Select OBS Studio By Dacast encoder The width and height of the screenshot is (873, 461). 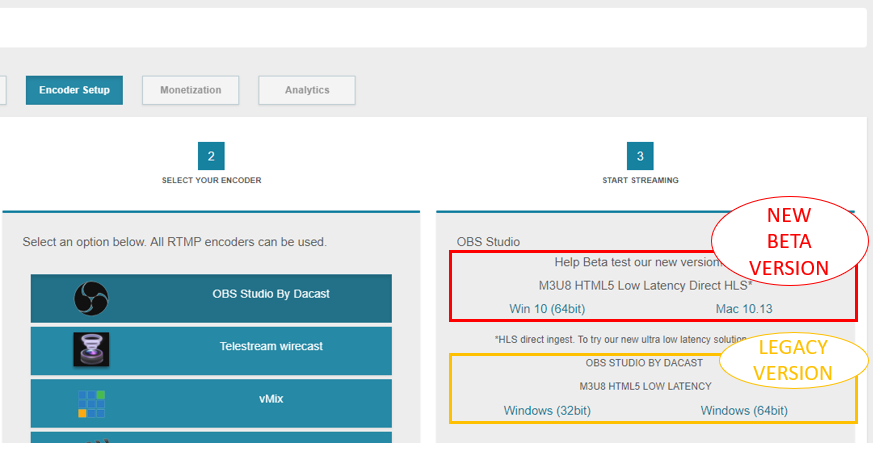tap(211, 298)
